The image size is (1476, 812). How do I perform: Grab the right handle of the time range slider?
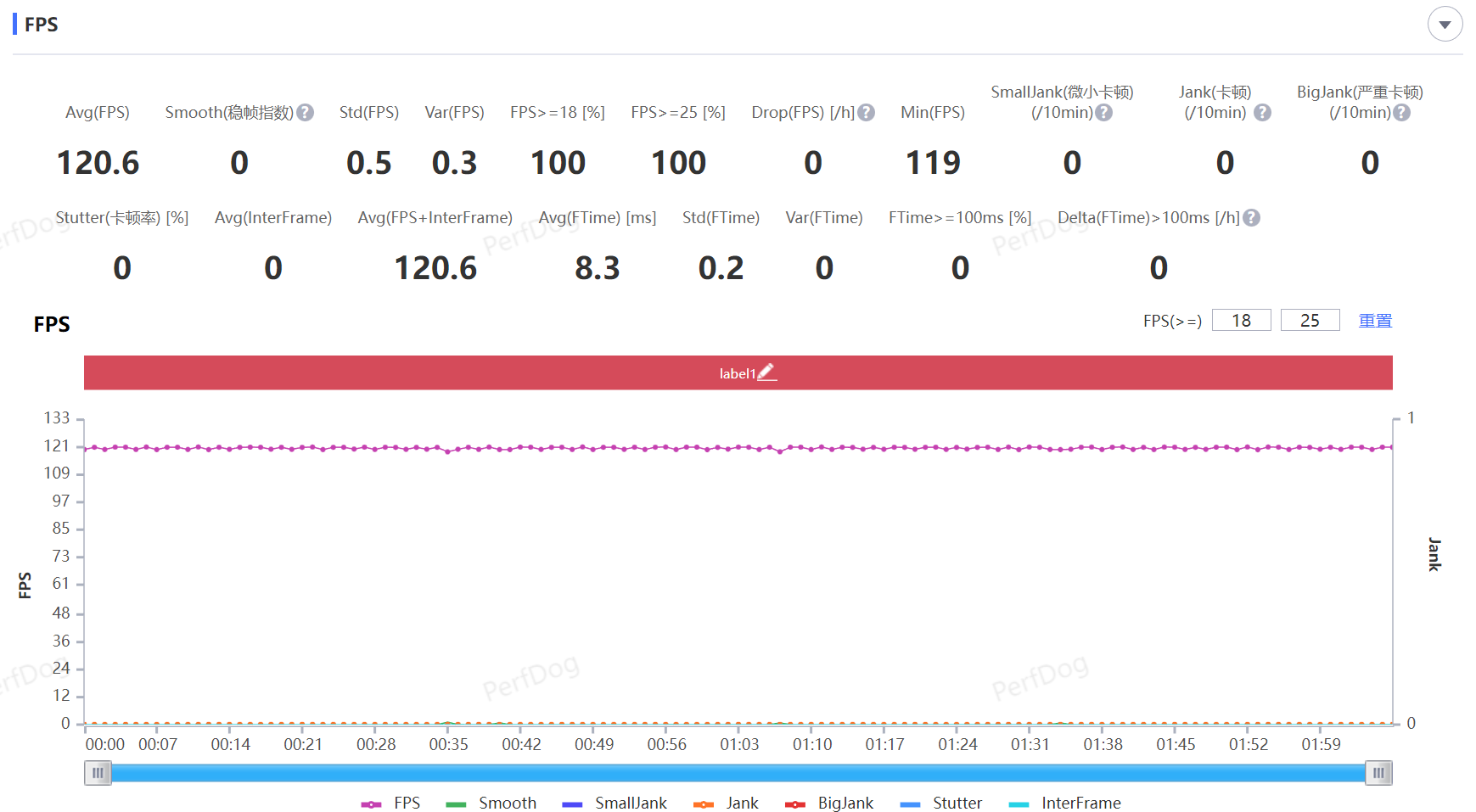(x=1378, y=773)
